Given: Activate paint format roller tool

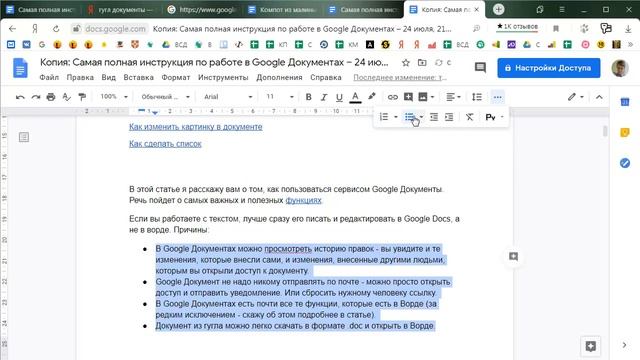Looking at the screenshot, I should (82, 97).
